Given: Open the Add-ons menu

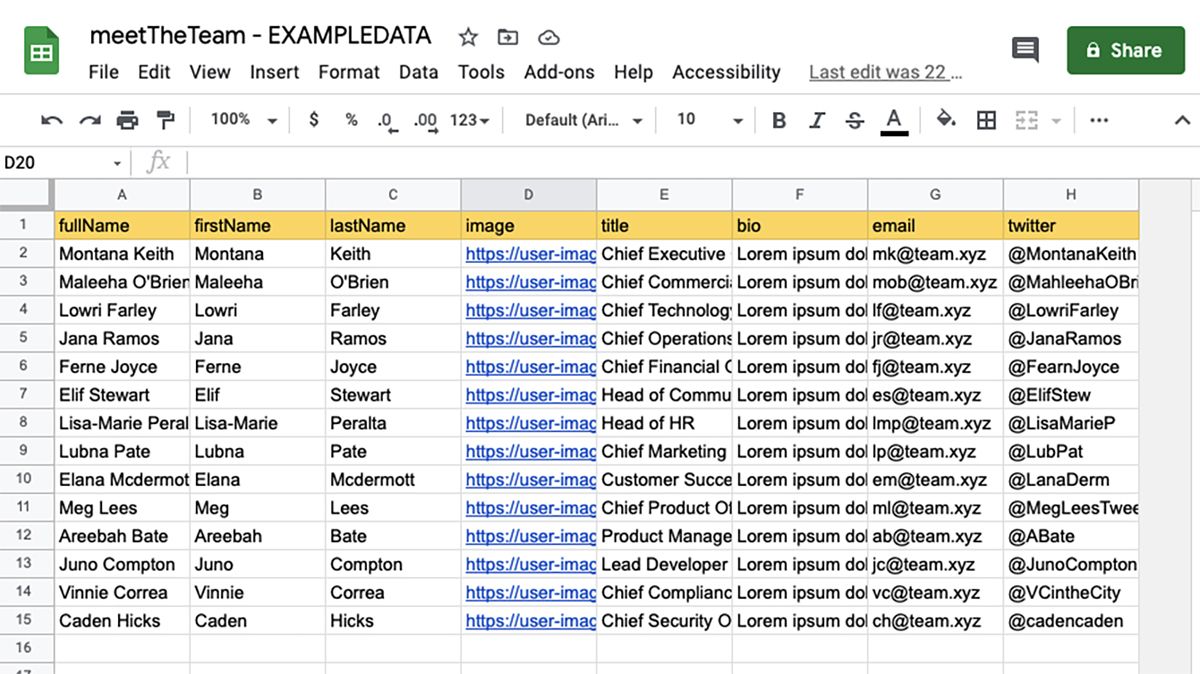Looking at the screenshot, I should point(559,72).
